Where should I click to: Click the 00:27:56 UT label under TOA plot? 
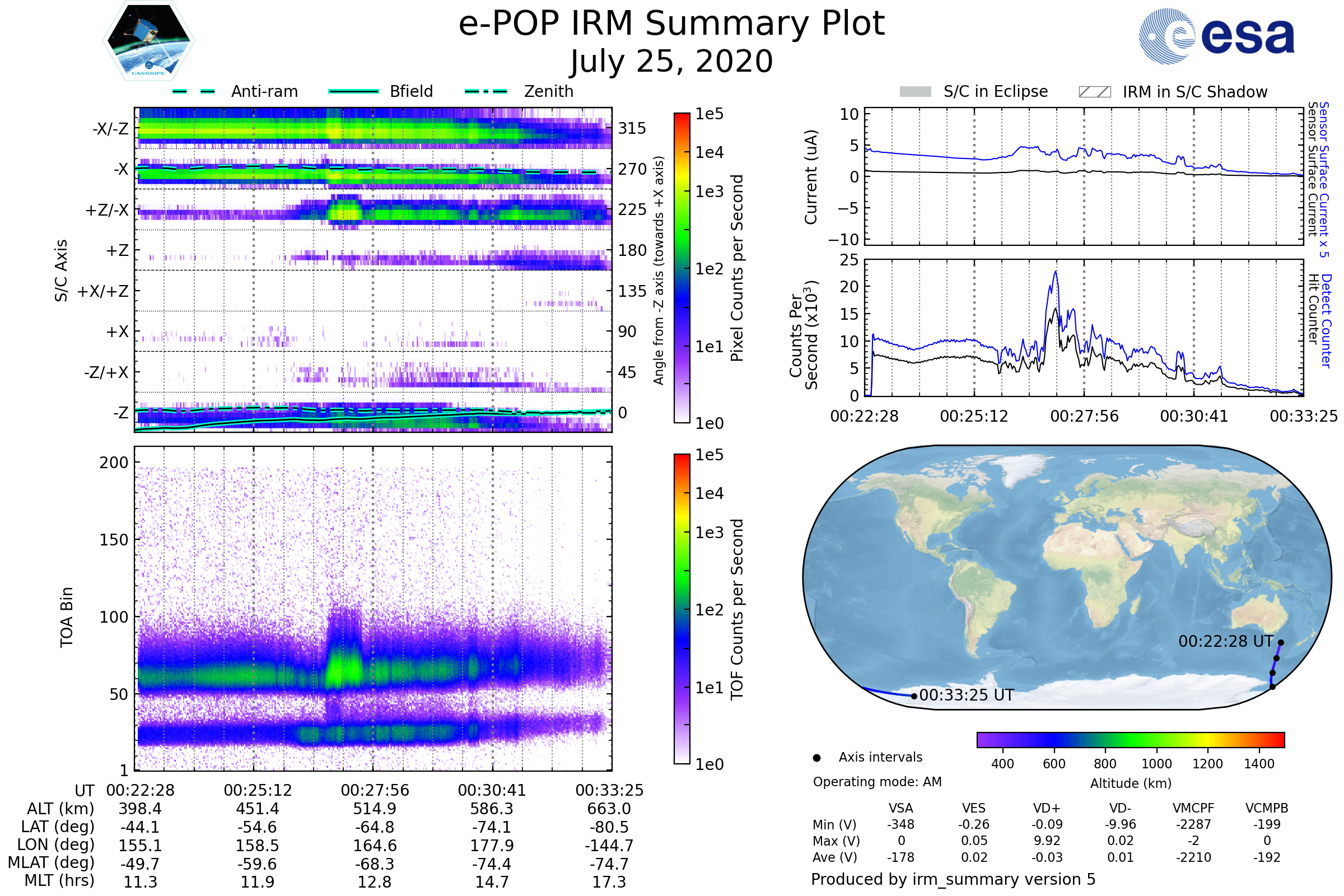375,790
